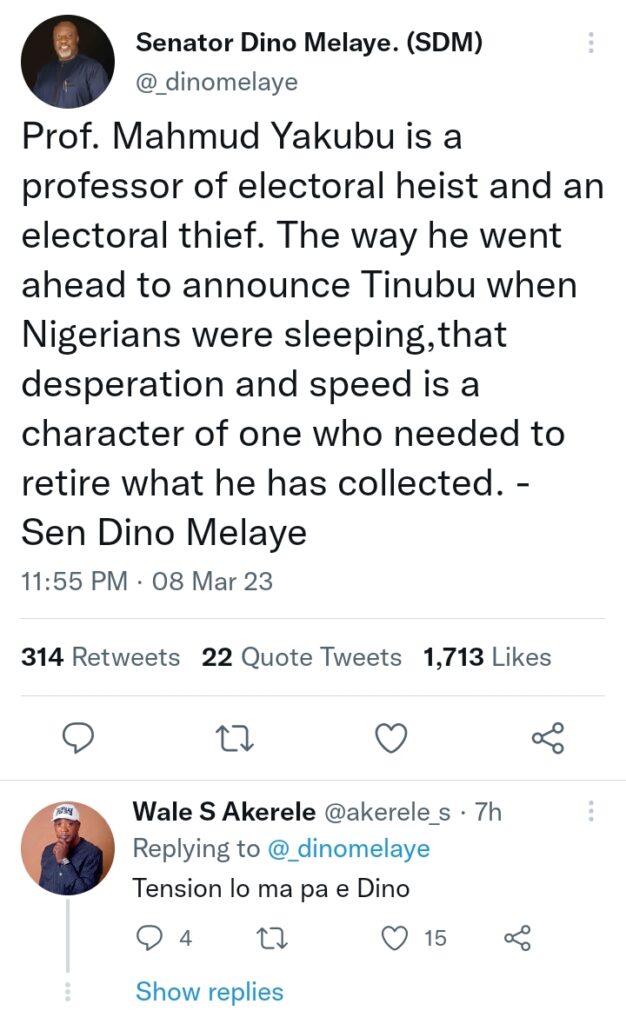The width and height of the screenshot is (626, 1024).
Task: Share the main tweet via share icon
Action: pos(548,738)
